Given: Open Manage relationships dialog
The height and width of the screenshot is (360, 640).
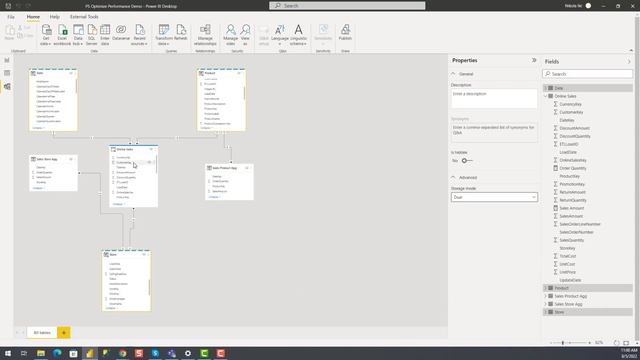Looking at the screenshot, I should [205, 35].
